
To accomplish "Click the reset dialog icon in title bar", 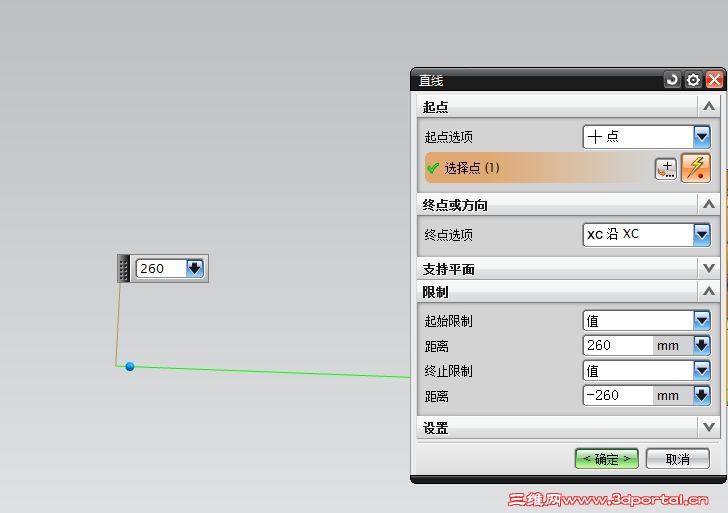I will 671,80.
